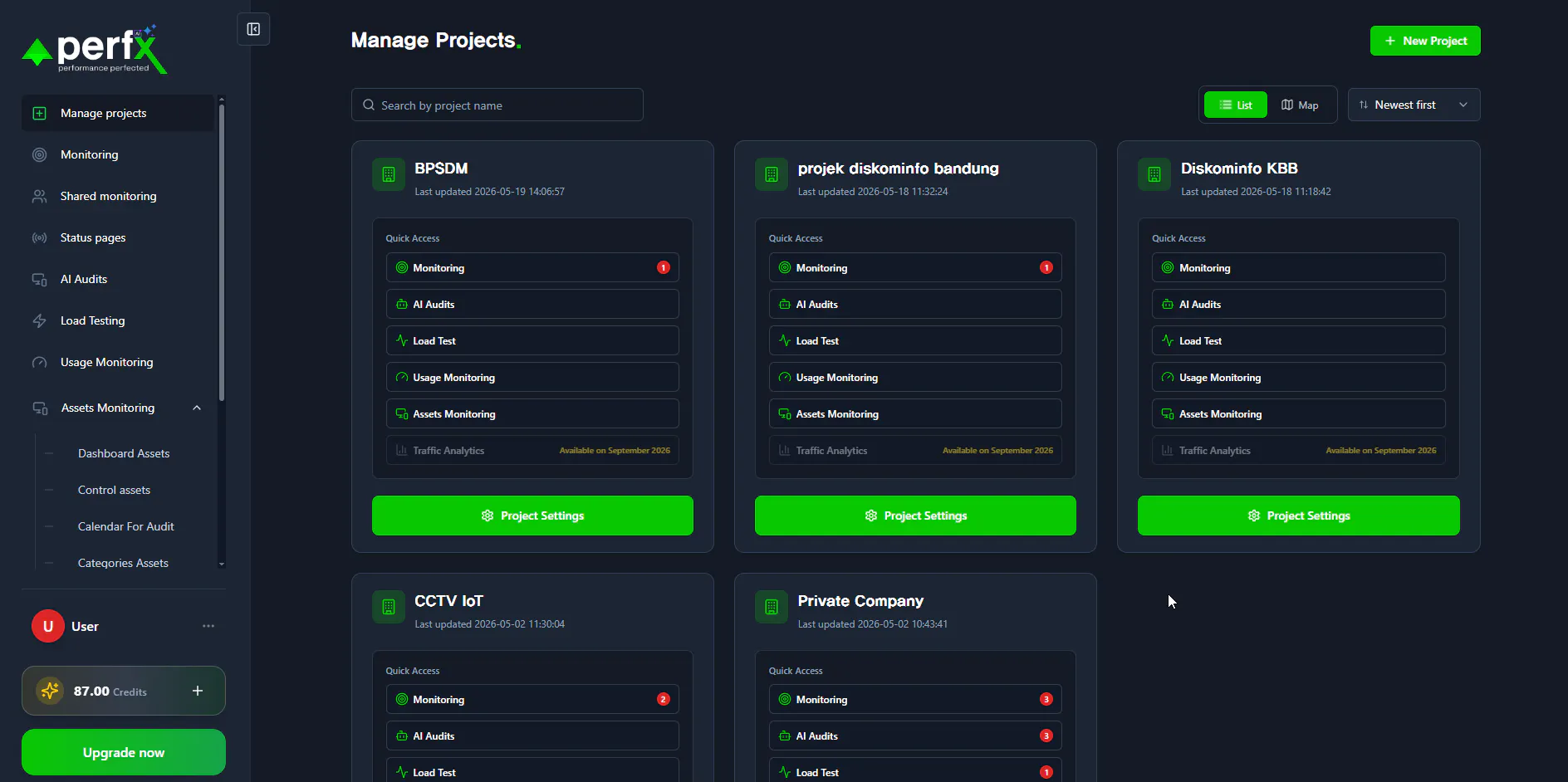This screenshot has height=782, width=1568.
Task: Open projek diskominfo bandung Load Test
Action: click(x=915, y=340)
